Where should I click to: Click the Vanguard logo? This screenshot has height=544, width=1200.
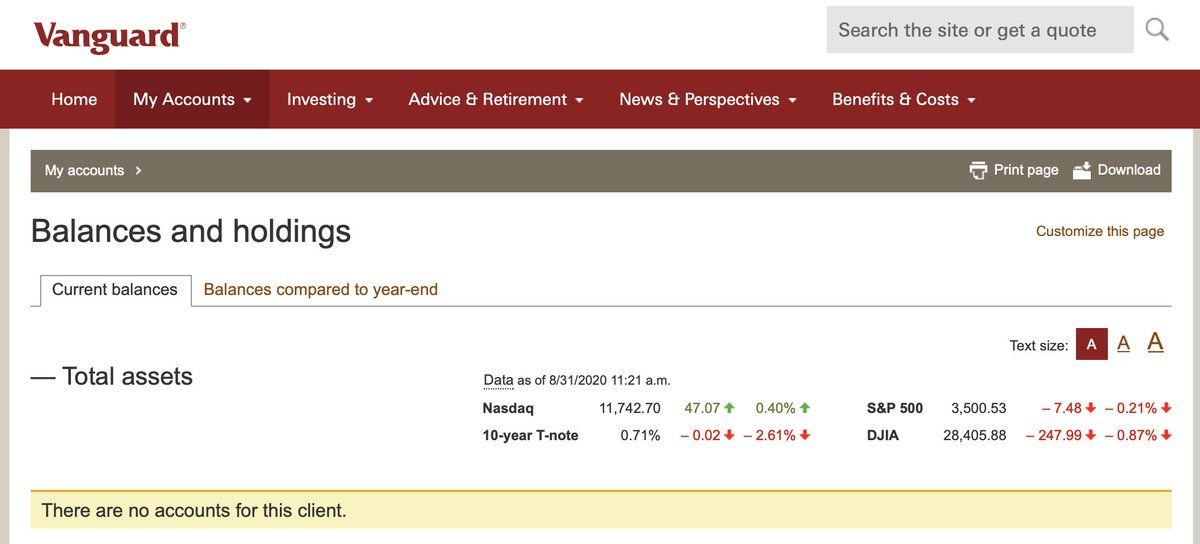pos(109,37)
